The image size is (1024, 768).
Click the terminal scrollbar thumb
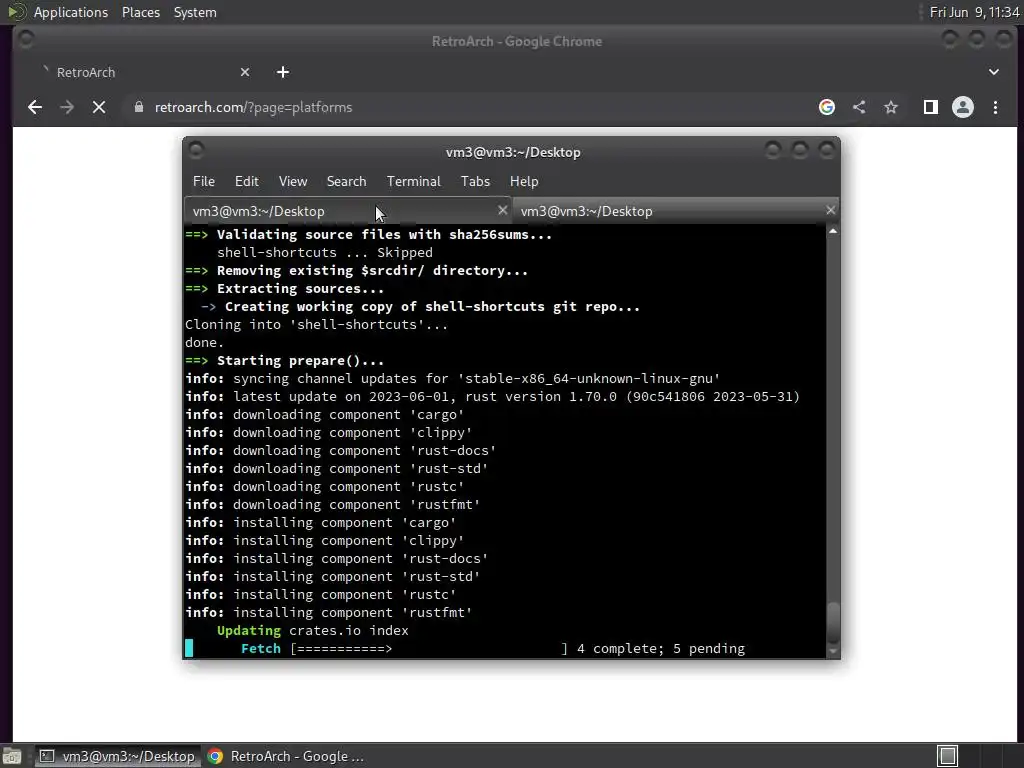[833, 623]
